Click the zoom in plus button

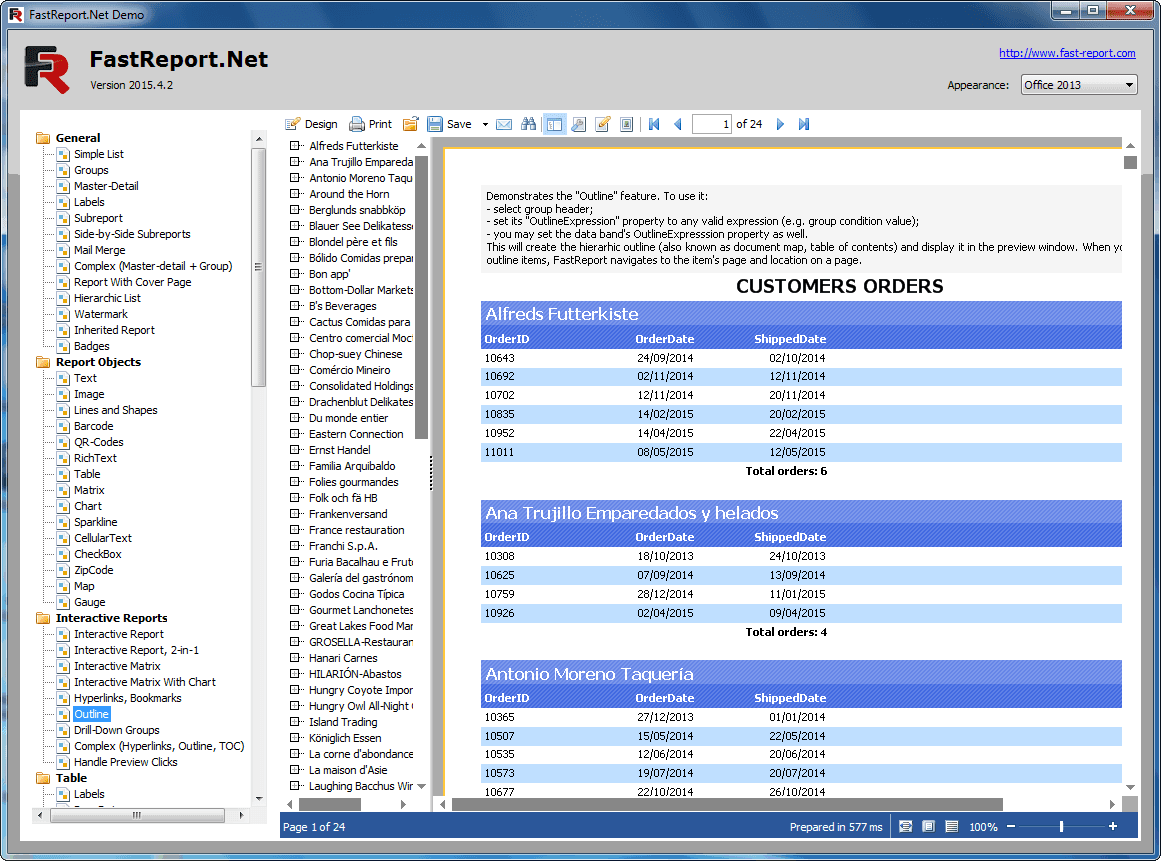(x=1112, y=826)
